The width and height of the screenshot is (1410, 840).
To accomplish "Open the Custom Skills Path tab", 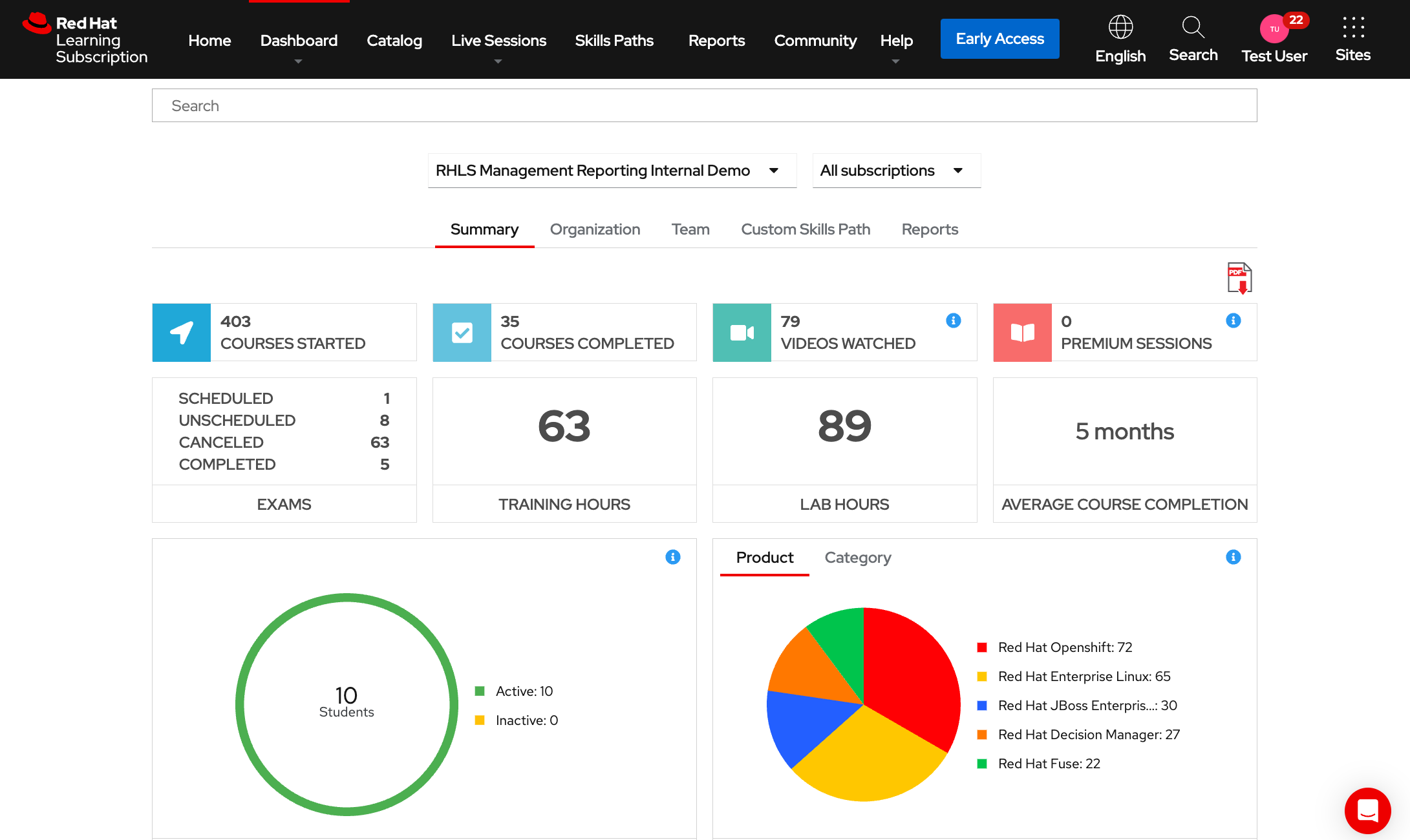I will click(806, 229).
